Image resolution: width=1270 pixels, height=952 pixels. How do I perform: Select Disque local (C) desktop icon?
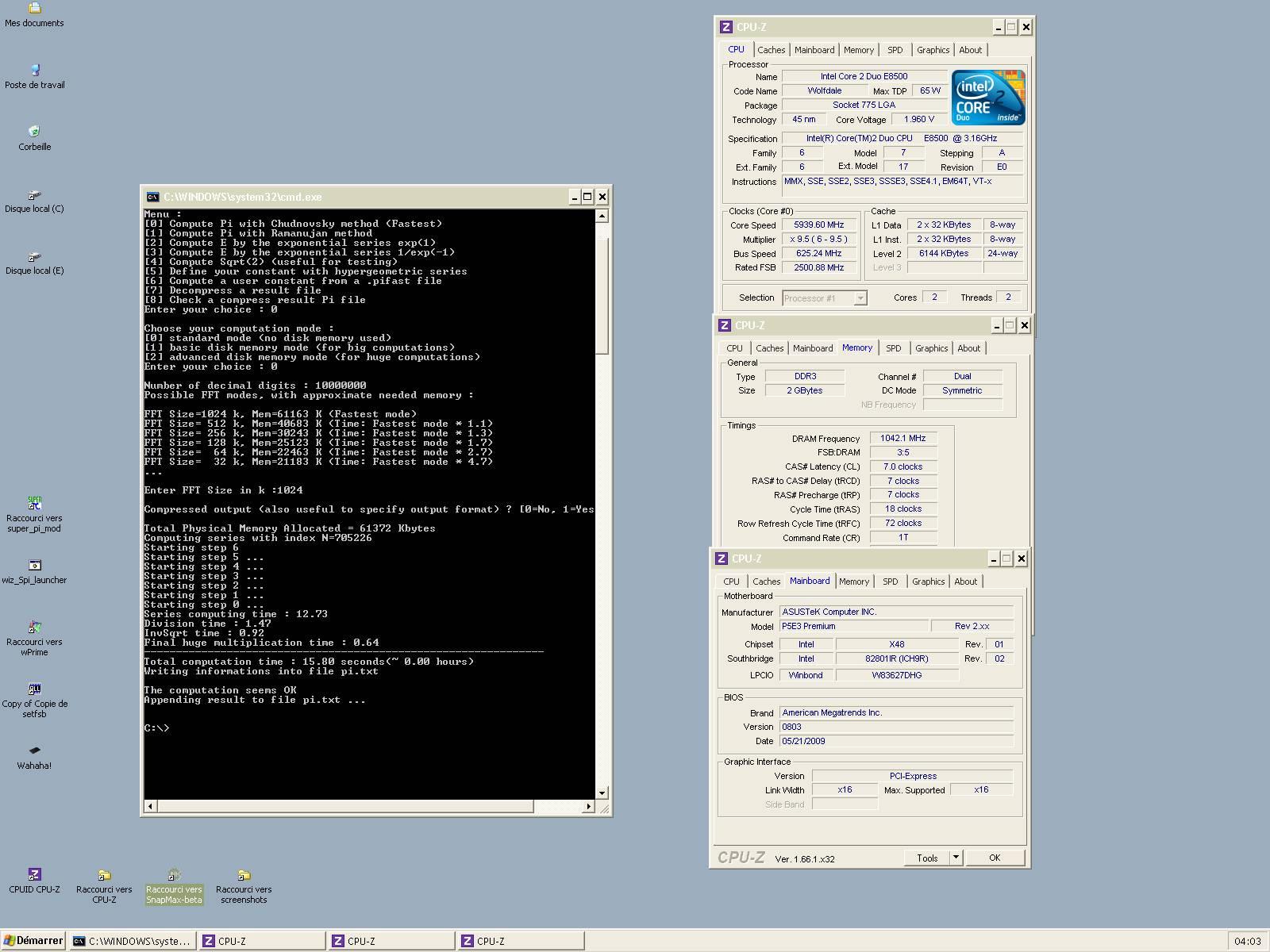tap(34, 201)
